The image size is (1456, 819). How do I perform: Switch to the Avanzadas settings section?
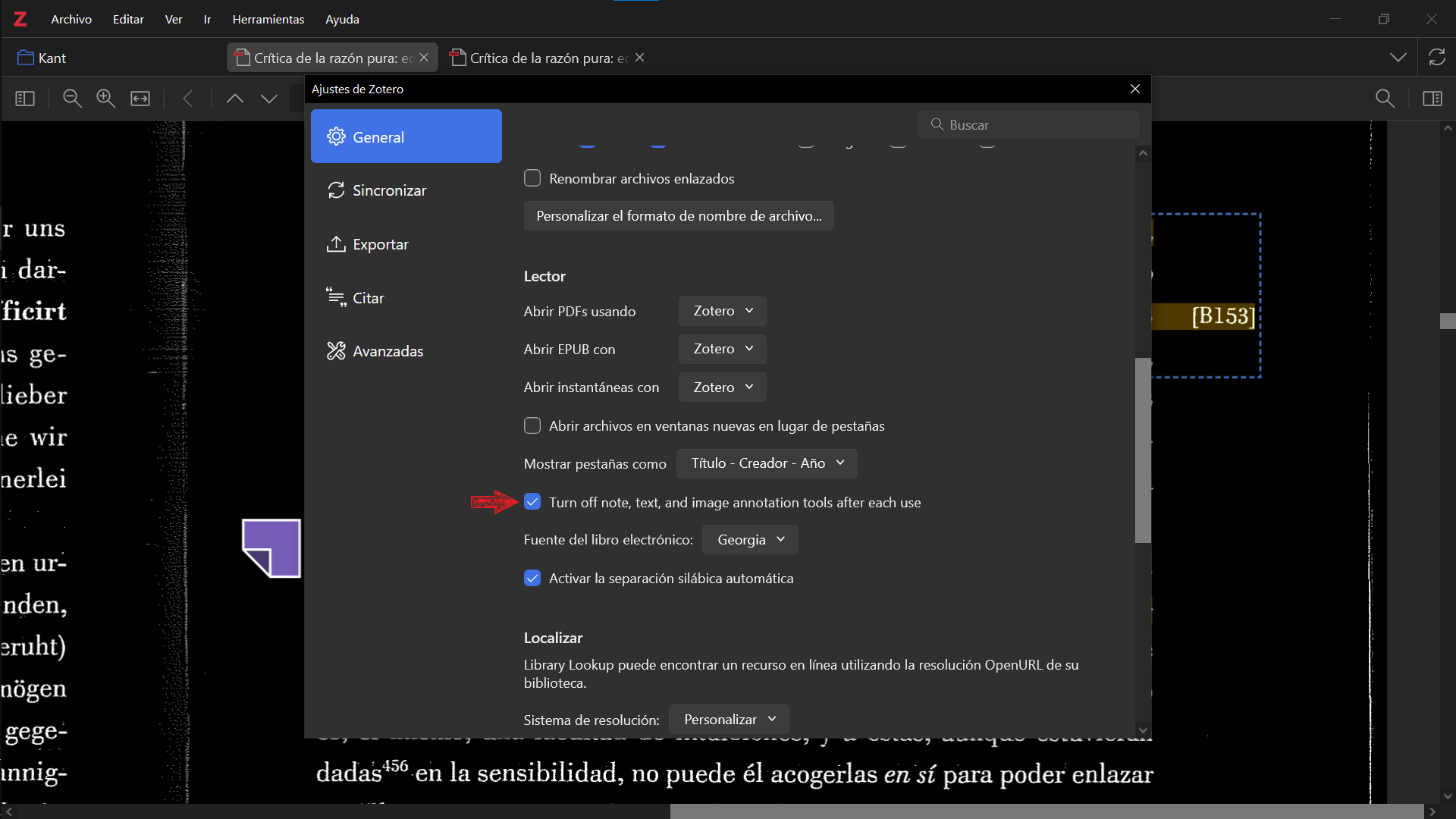point(387,351)
